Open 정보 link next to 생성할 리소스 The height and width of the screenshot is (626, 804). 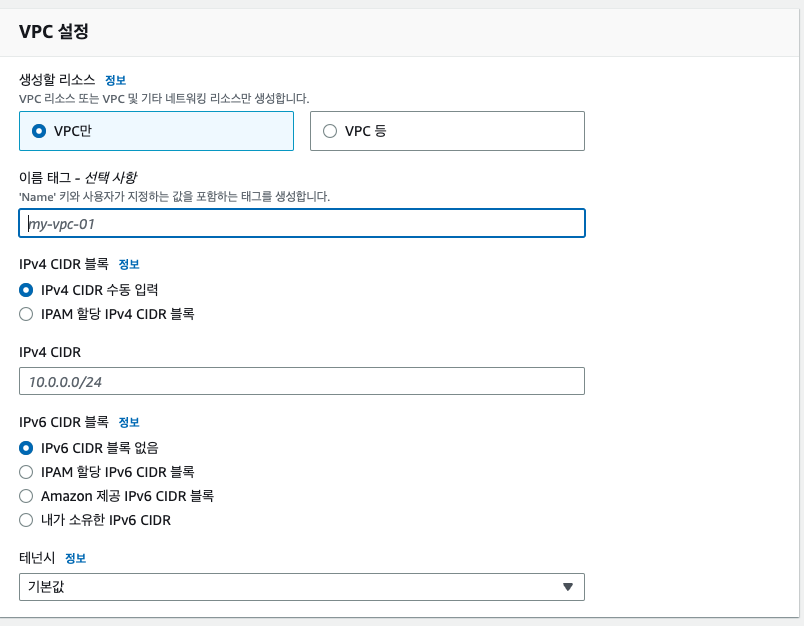pos(115,80)
